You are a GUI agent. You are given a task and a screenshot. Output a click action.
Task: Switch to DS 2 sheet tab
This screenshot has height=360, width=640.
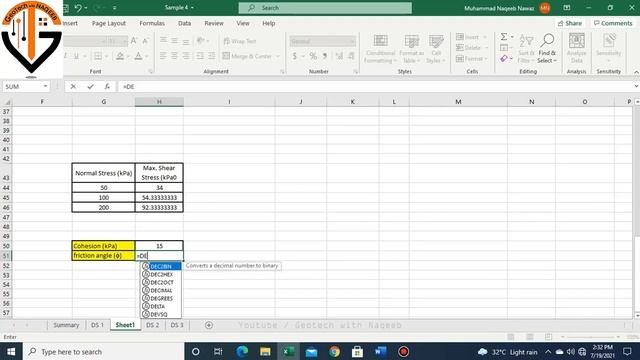click(x=153, y=325)
